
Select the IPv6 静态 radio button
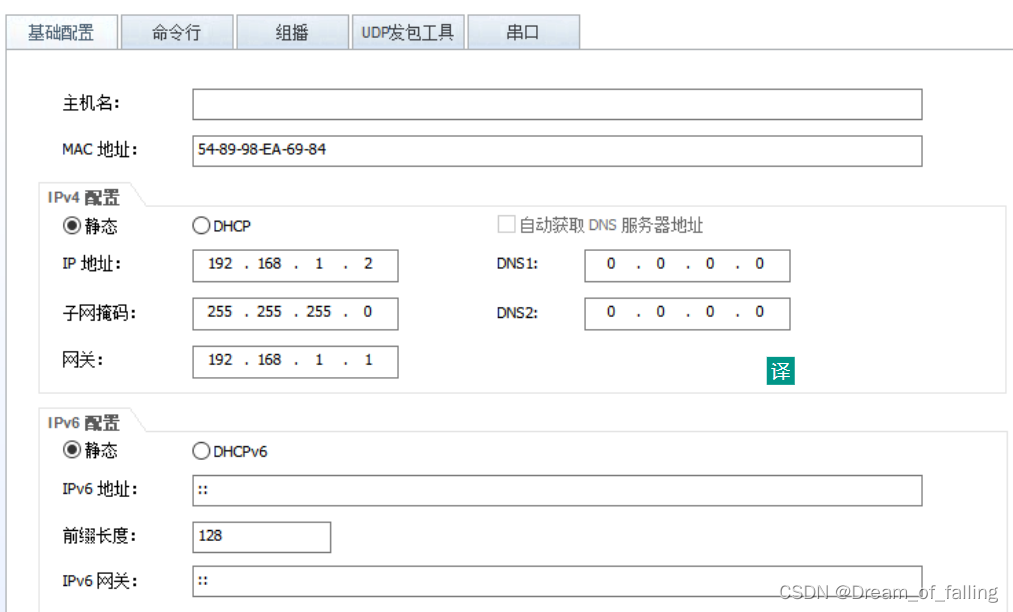72,450
